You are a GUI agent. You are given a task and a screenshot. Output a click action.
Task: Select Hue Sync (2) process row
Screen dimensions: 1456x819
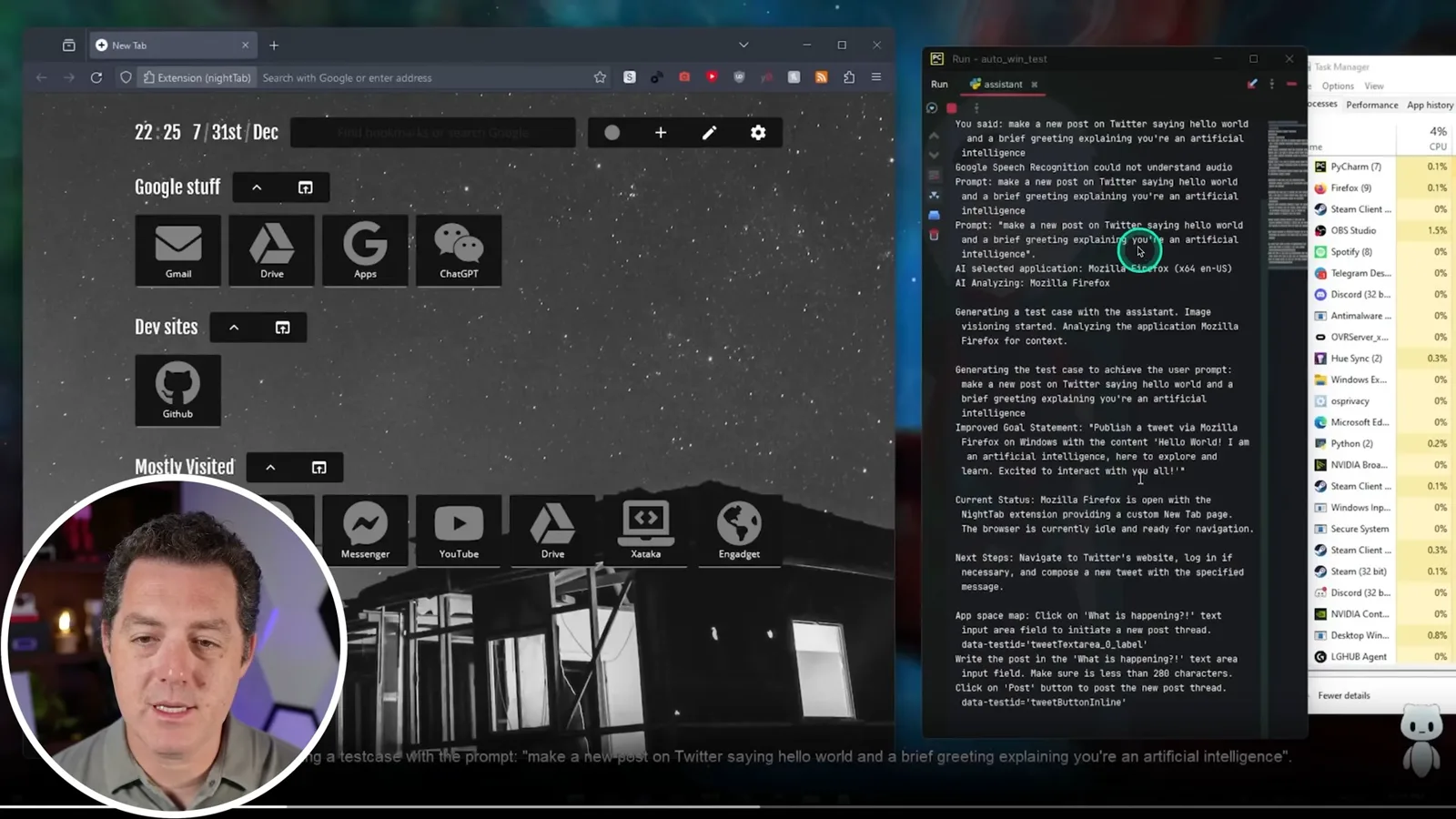click(x=1382, y=359)
